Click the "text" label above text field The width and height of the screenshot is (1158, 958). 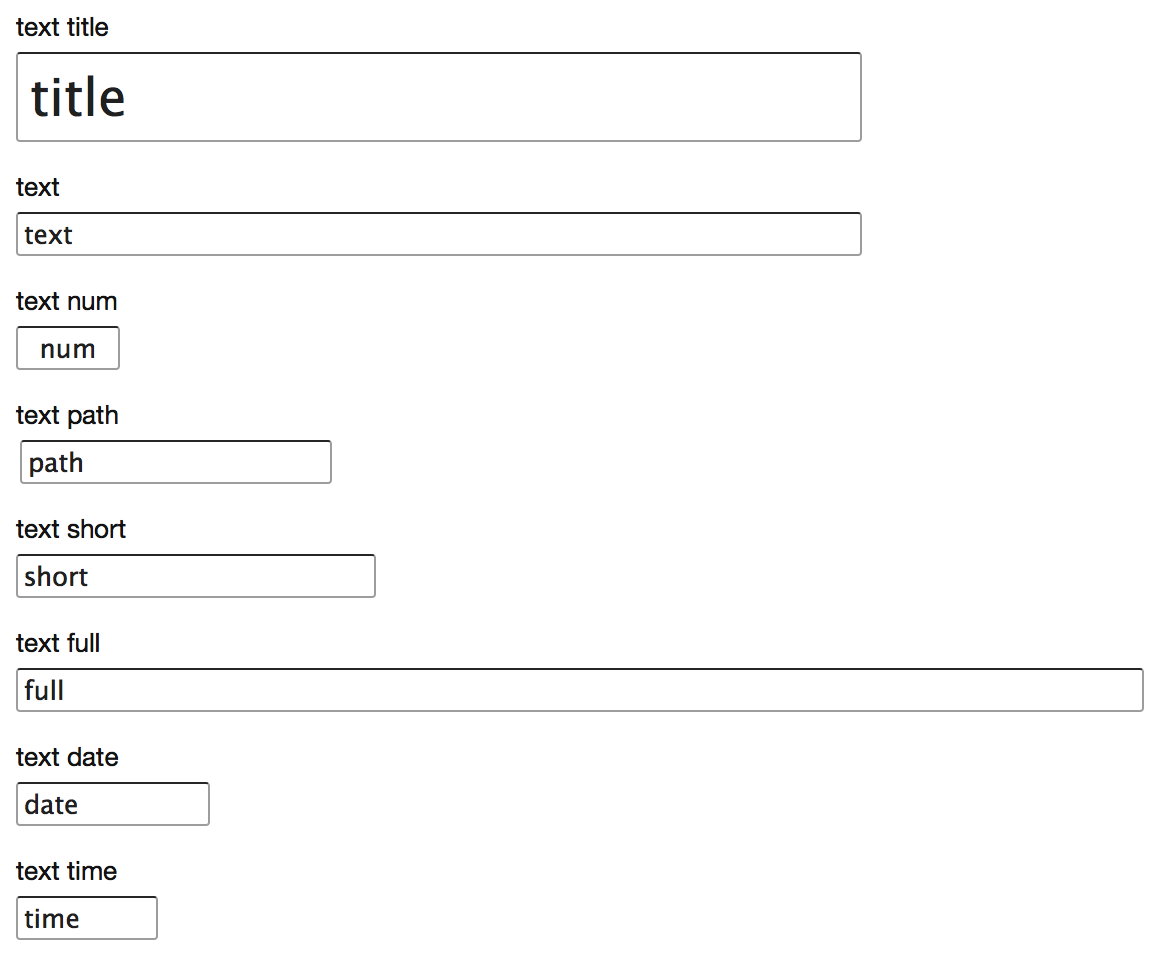tap(38, 187)
